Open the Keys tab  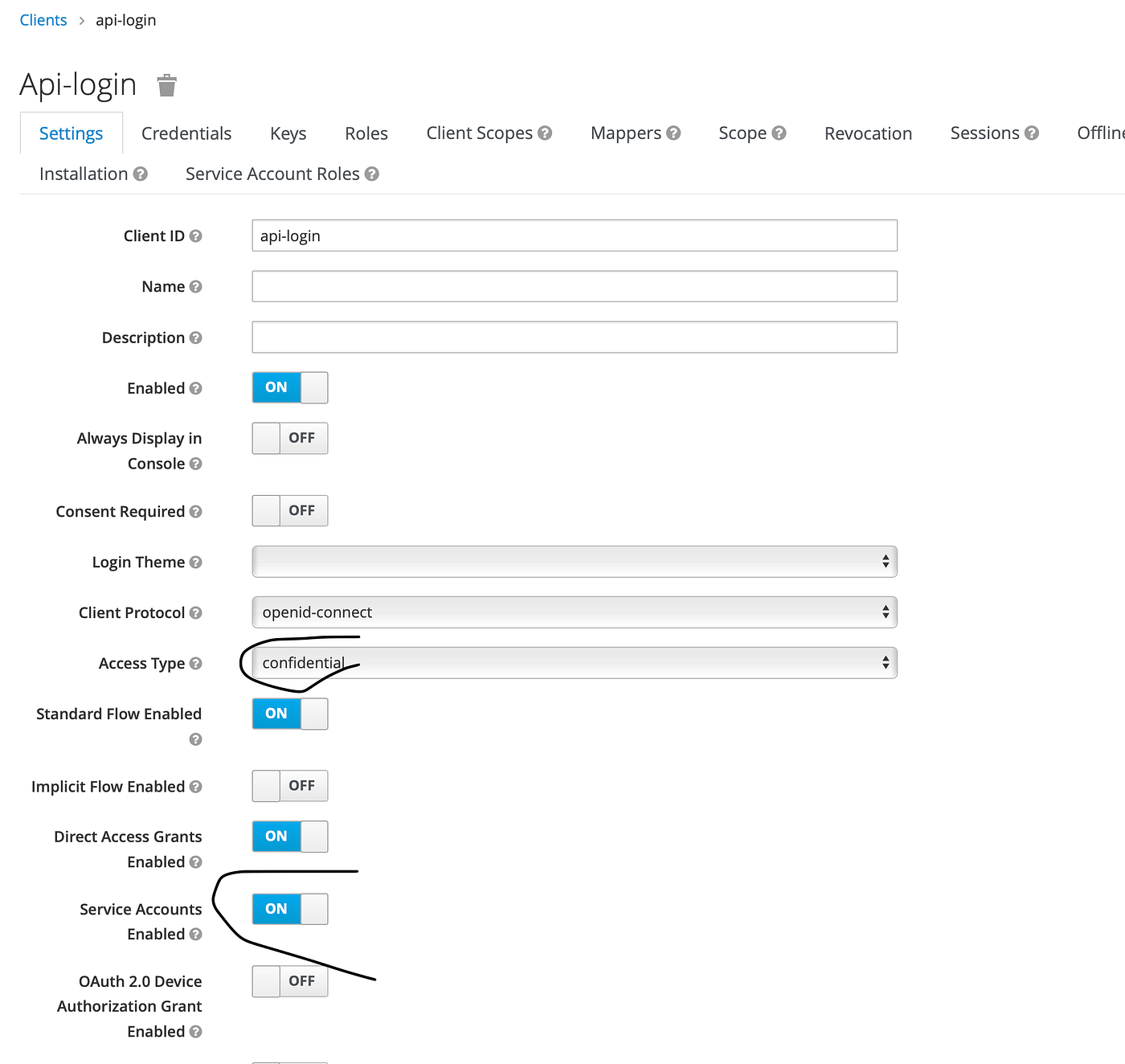(288, 133)
